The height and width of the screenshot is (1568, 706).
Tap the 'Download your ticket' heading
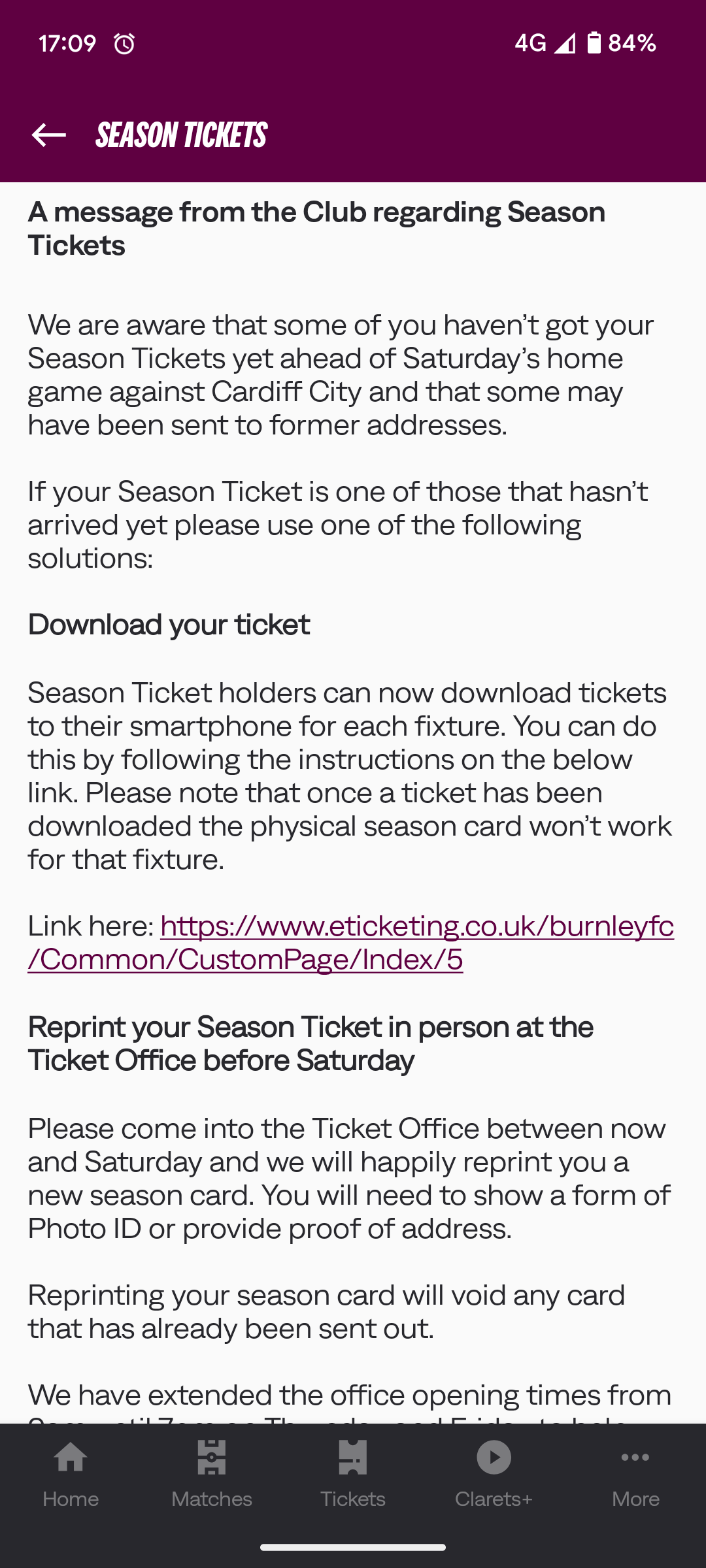[169, 625]
